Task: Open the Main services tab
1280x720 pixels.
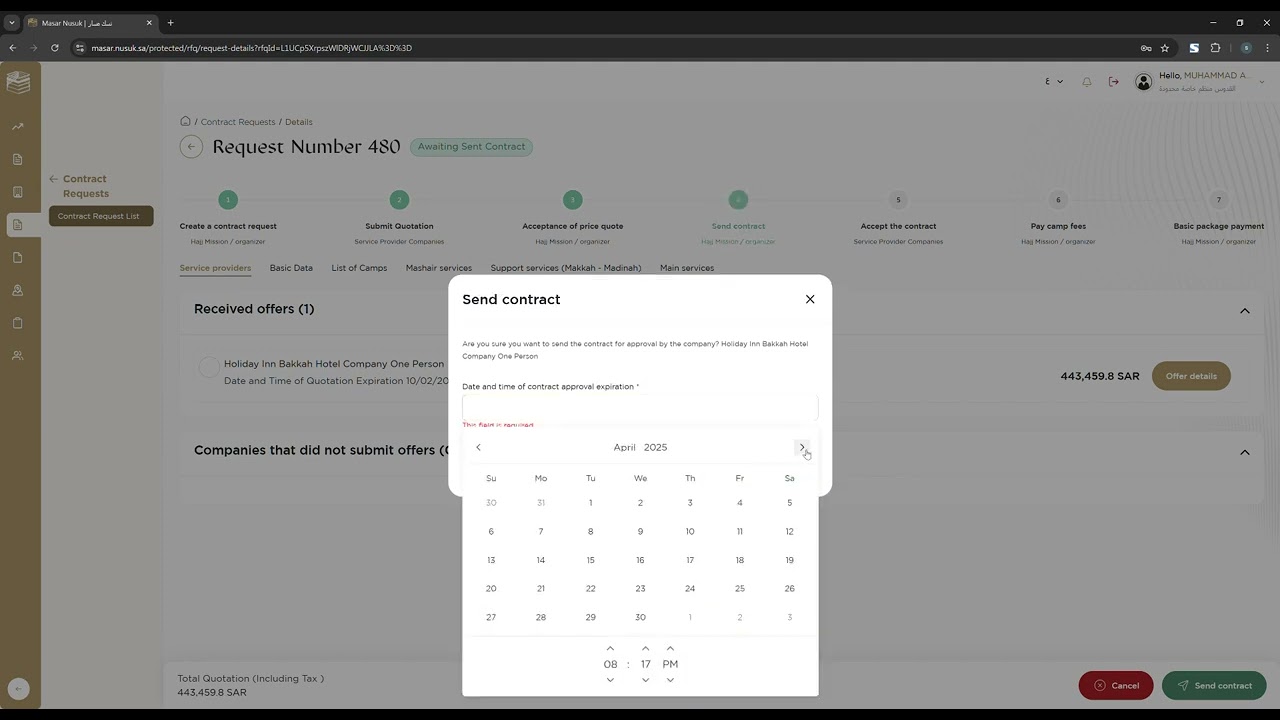Action: click(687, 268)
